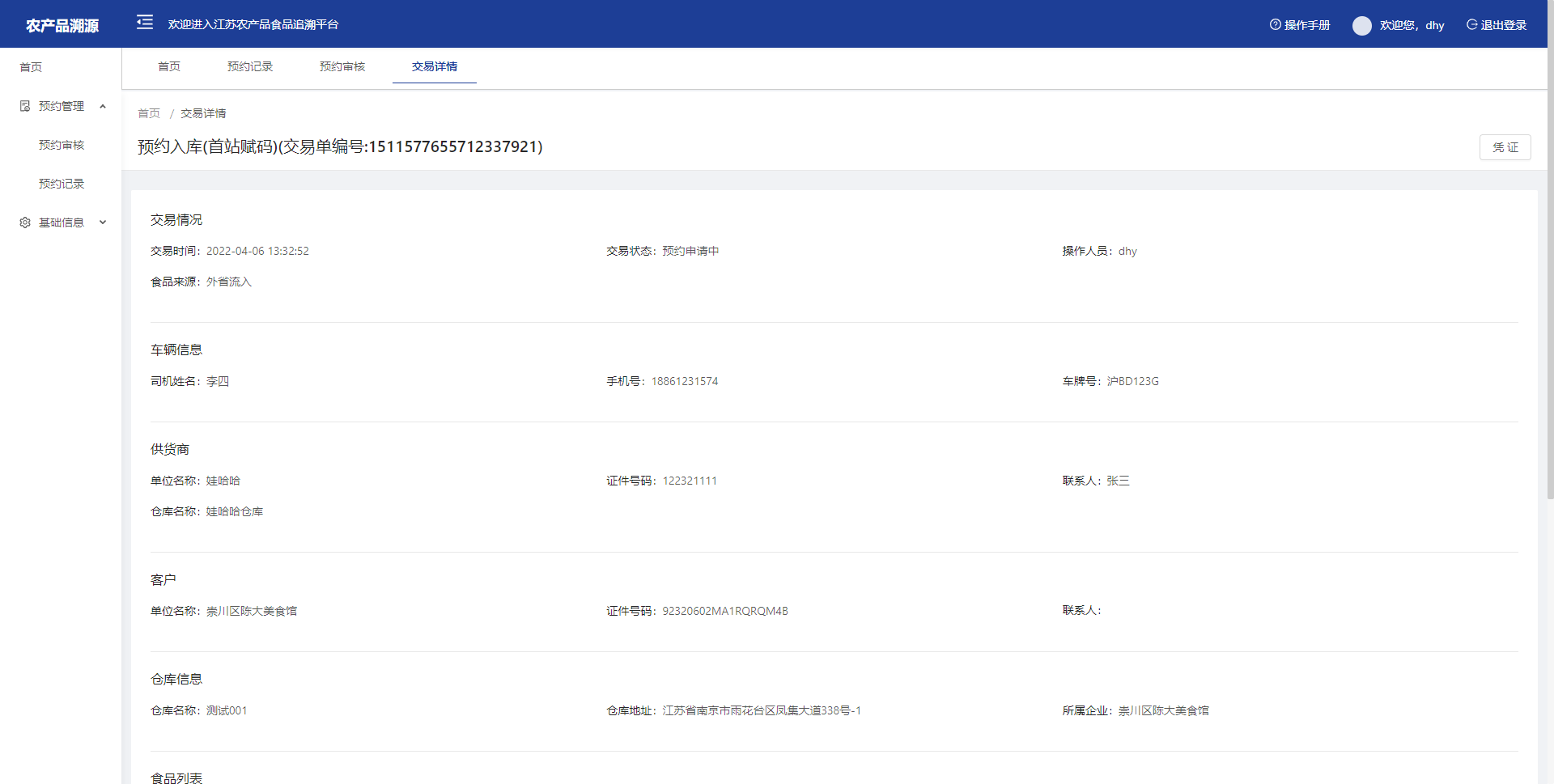Switch to the 预约审核 tab
1554x784 pixels.
[x=342, y=66]
